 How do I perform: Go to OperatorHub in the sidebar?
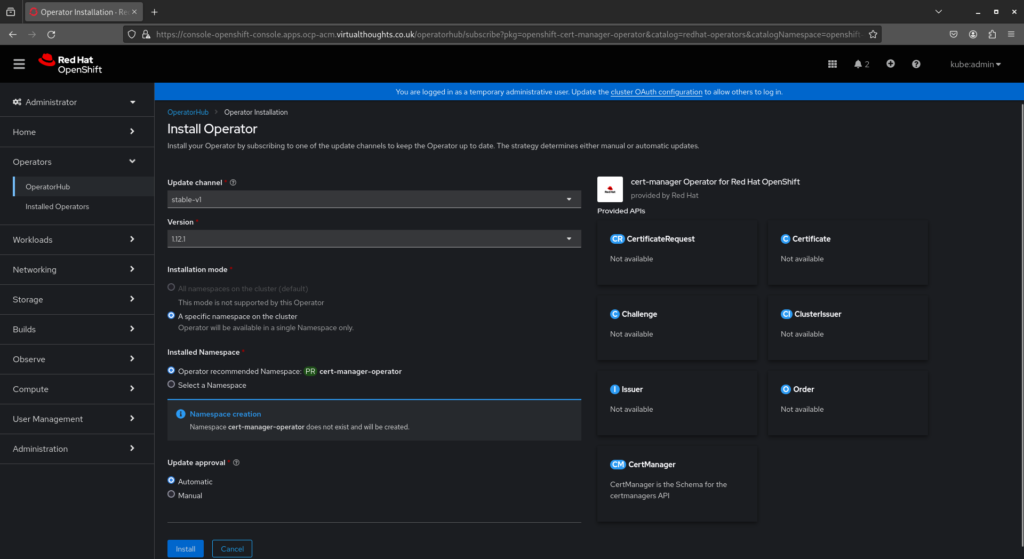[x=48, y=187]
